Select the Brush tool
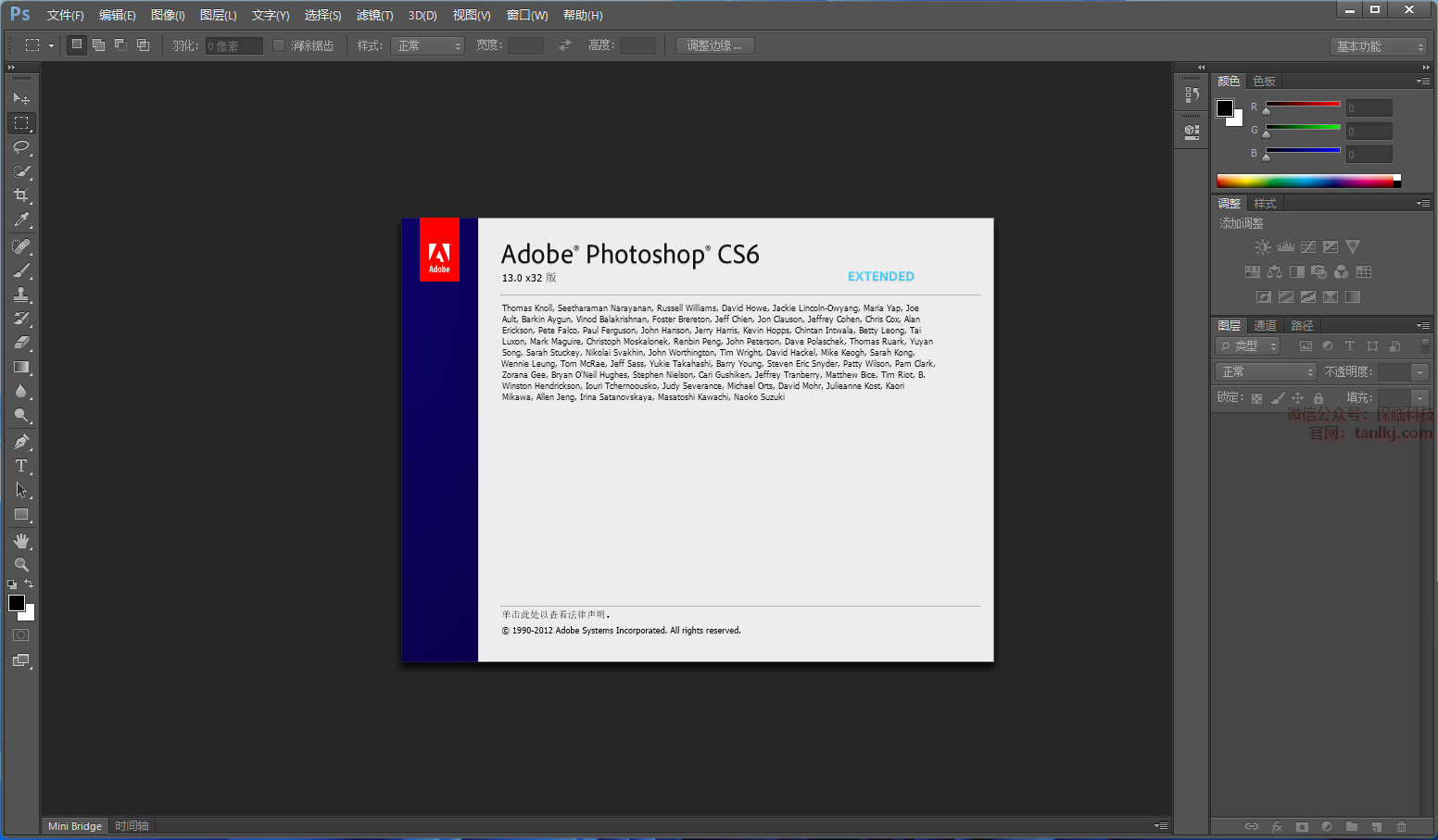Viewport: 1438px width, 840px height. 21,271
